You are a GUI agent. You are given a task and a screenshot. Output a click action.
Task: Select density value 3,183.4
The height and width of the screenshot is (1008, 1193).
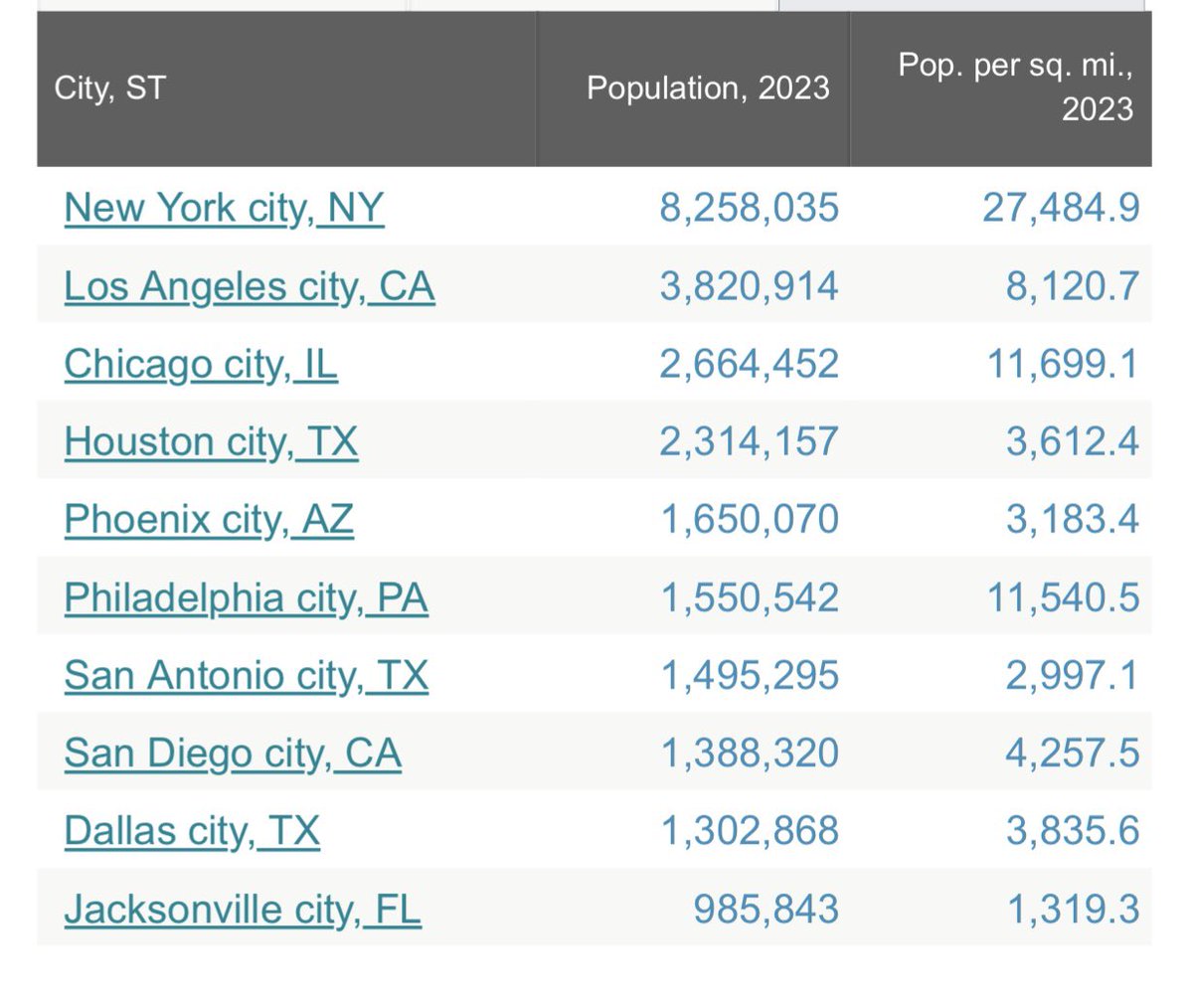tap(1073, 520)
